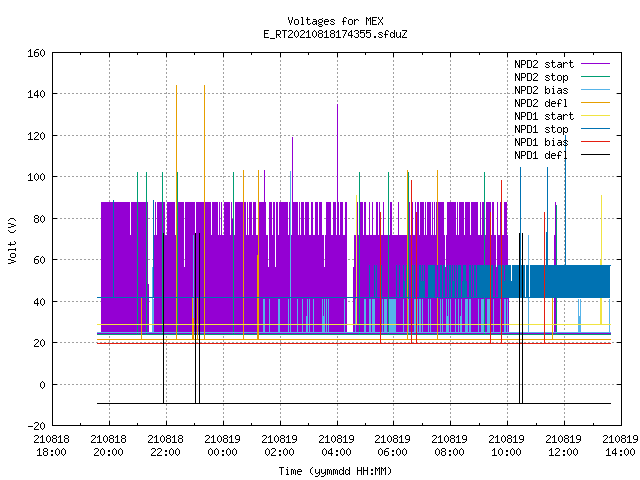Click the 60 y-axis tick label
640x480 pixels.
point(39,260)
